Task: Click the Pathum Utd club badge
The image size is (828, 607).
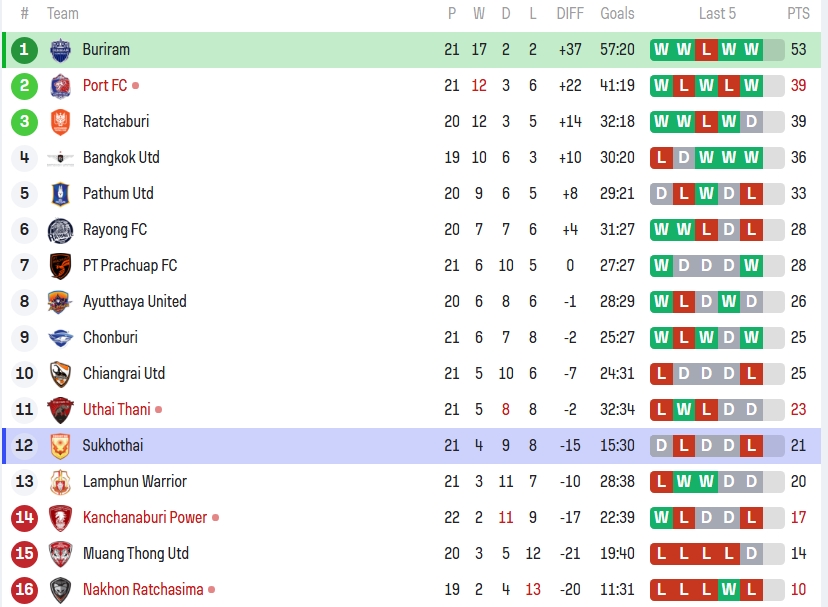Action: pos(60,194)
